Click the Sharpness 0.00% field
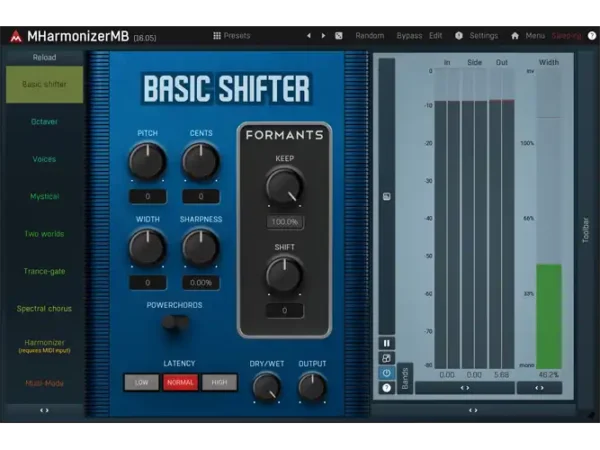 pyautogui.click(x=201, y=283)
